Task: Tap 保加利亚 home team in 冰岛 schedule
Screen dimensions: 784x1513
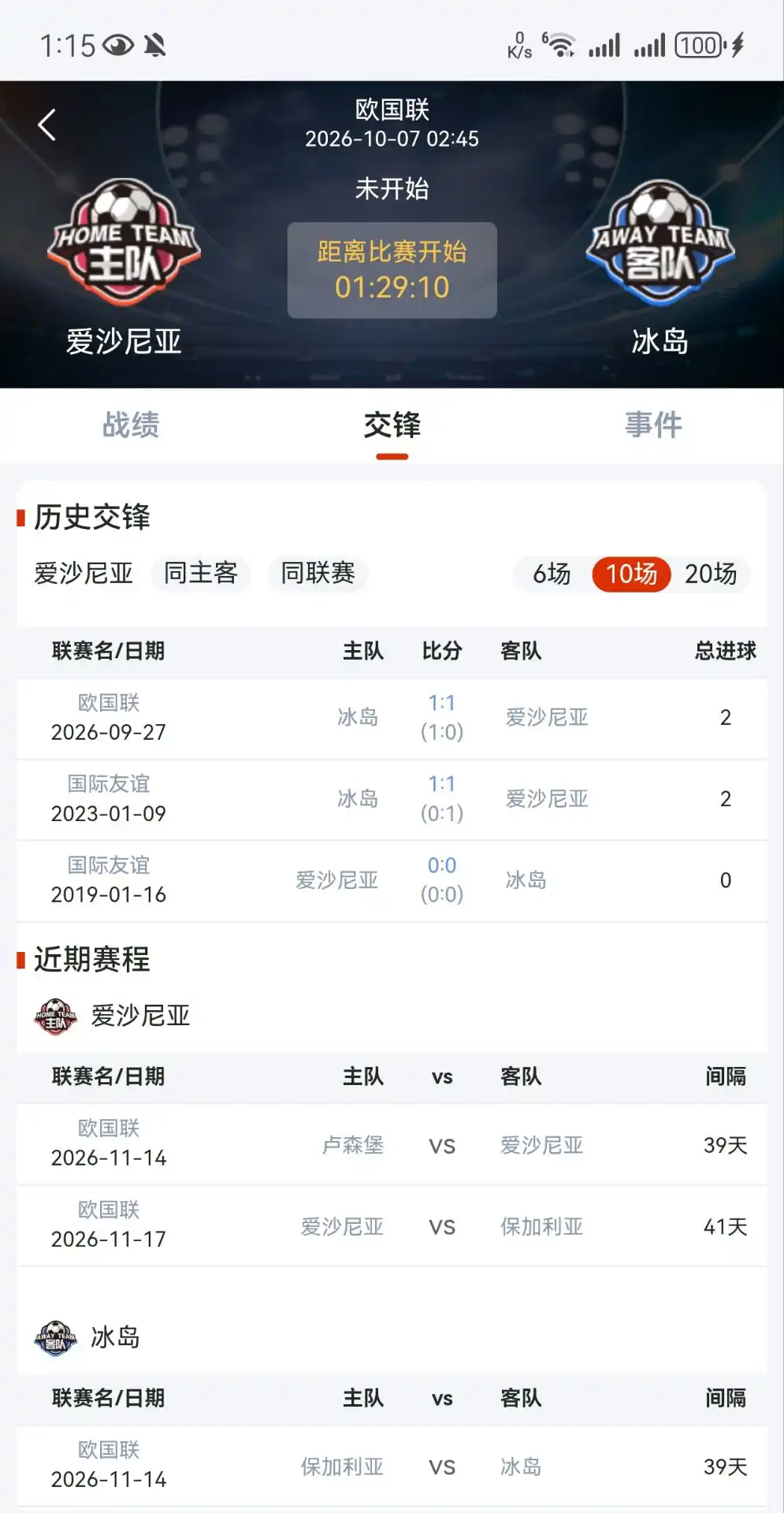Action: pyautogui.click(x=342, y=1467)
